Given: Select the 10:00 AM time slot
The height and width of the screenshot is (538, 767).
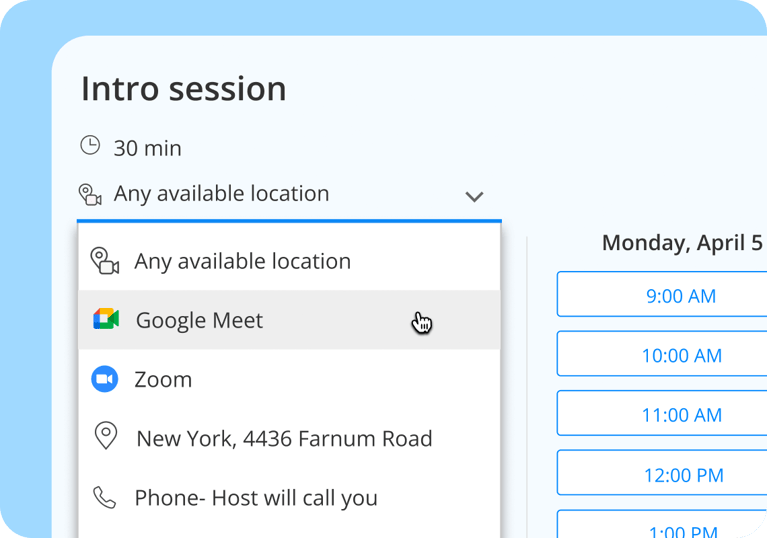Looking at the screenshot, I should 681,355.
